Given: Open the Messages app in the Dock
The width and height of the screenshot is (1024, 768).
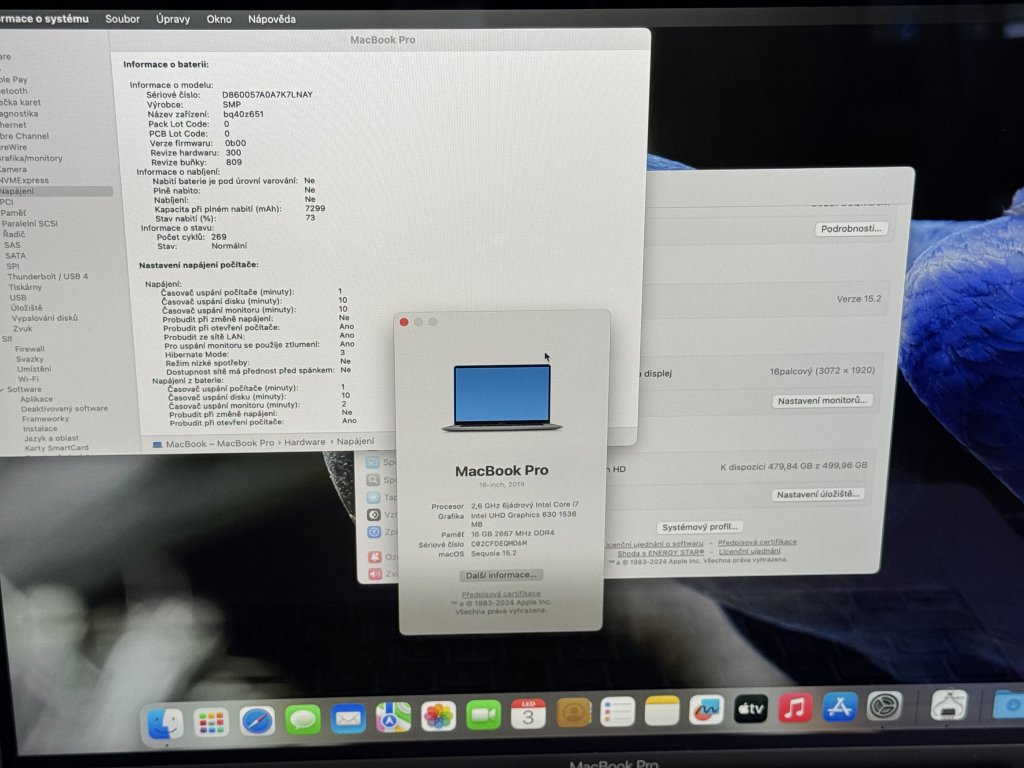Looking at the screenshot, I should tap(302, 720).
